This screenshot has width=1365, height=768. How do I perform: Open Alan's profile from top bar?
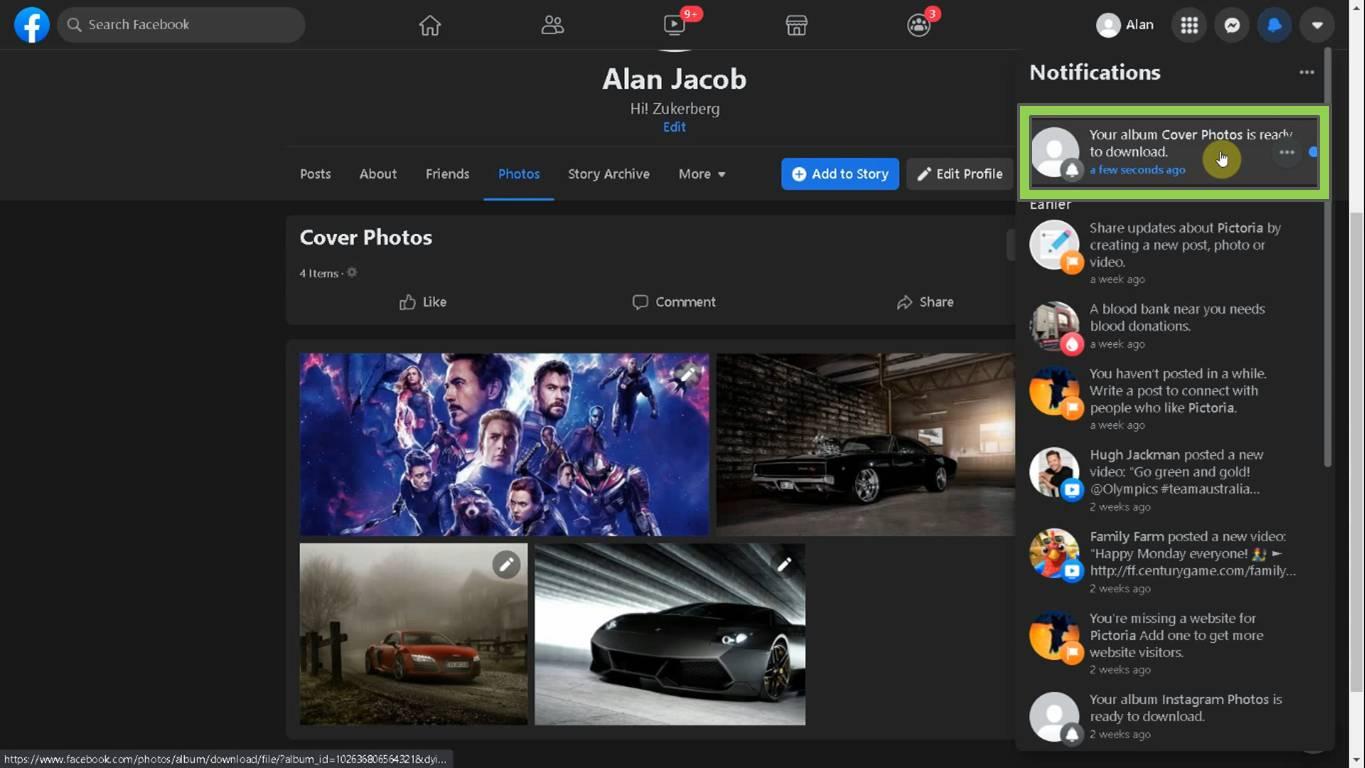pyautogui.click(x=1125, y=25)
